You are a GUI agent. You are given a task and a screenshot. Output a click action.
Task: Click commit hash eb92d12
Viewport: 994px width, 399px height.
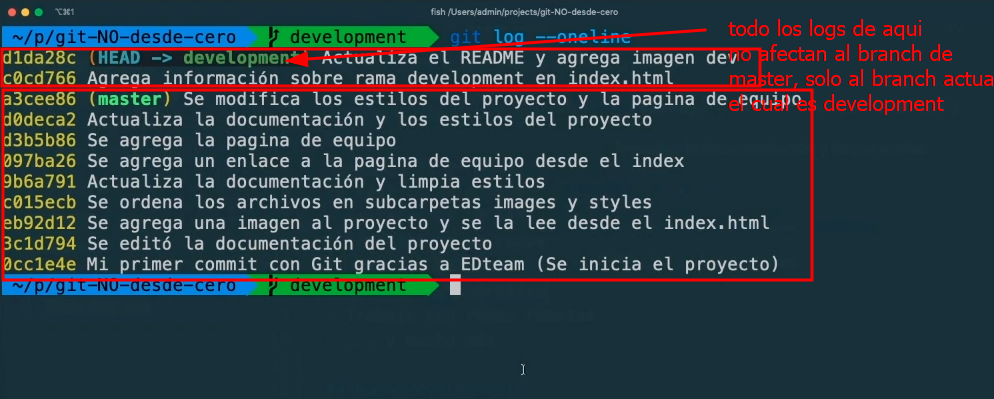click(x=39, y=223)
